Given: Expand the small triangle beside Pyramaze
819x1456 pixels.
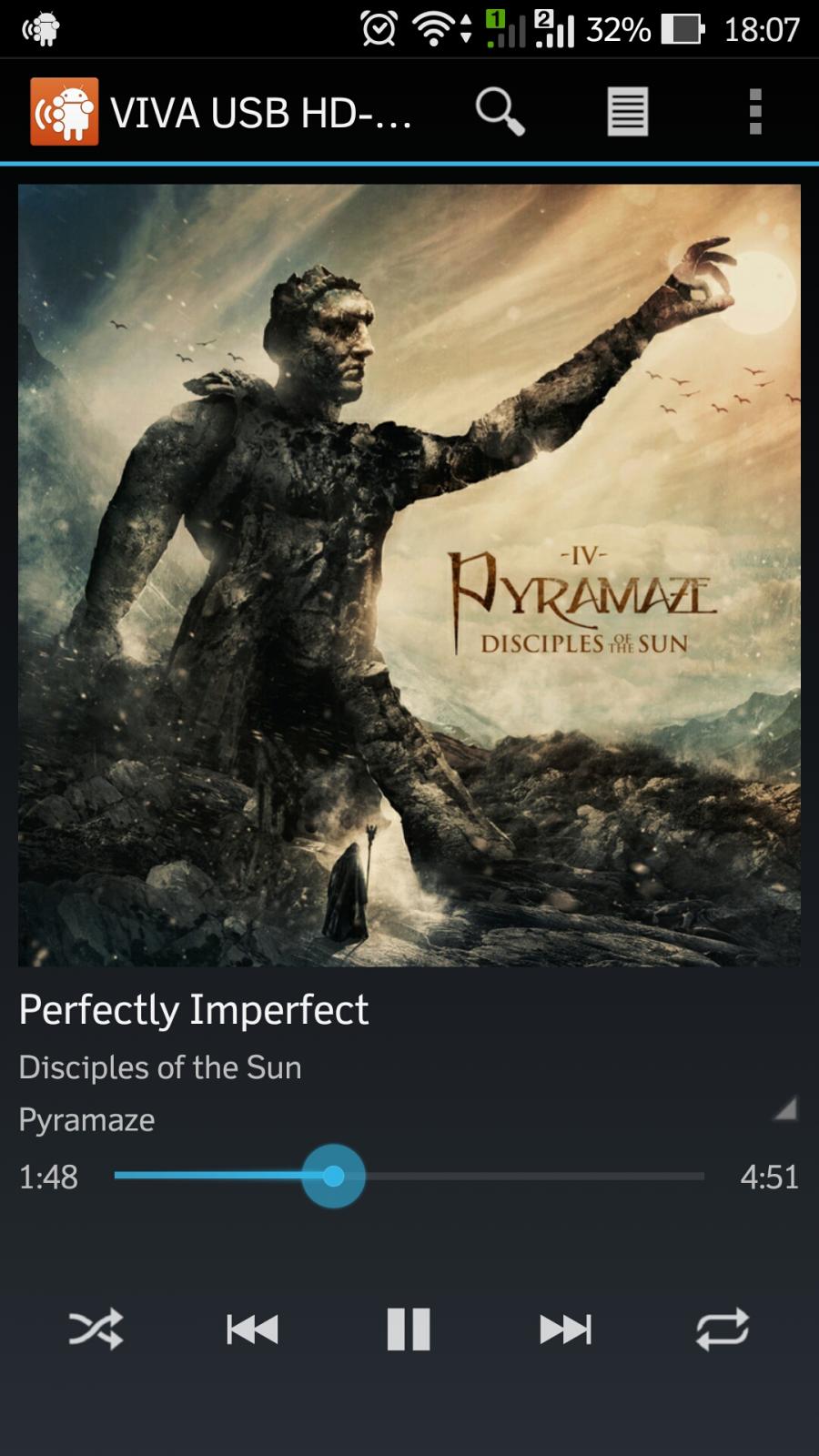Looking at the screenshot, I should coord(785,1108).
